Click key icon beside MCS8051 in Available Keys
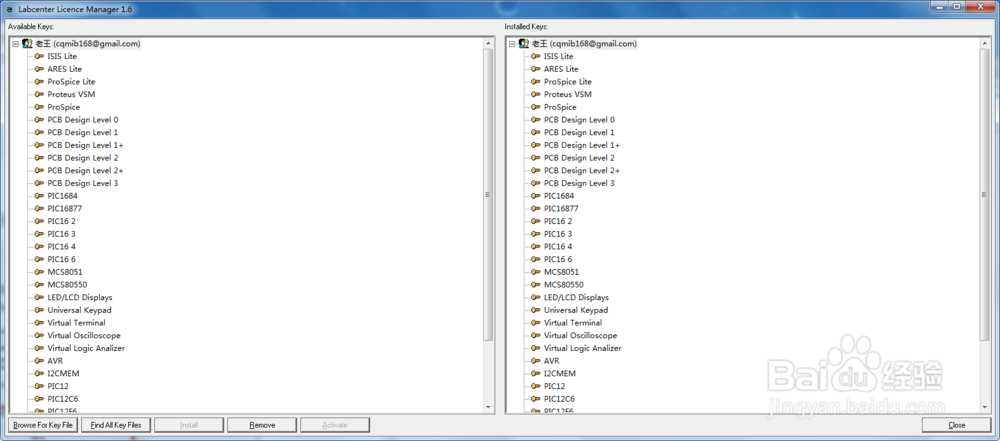 (x=39, y=272)
